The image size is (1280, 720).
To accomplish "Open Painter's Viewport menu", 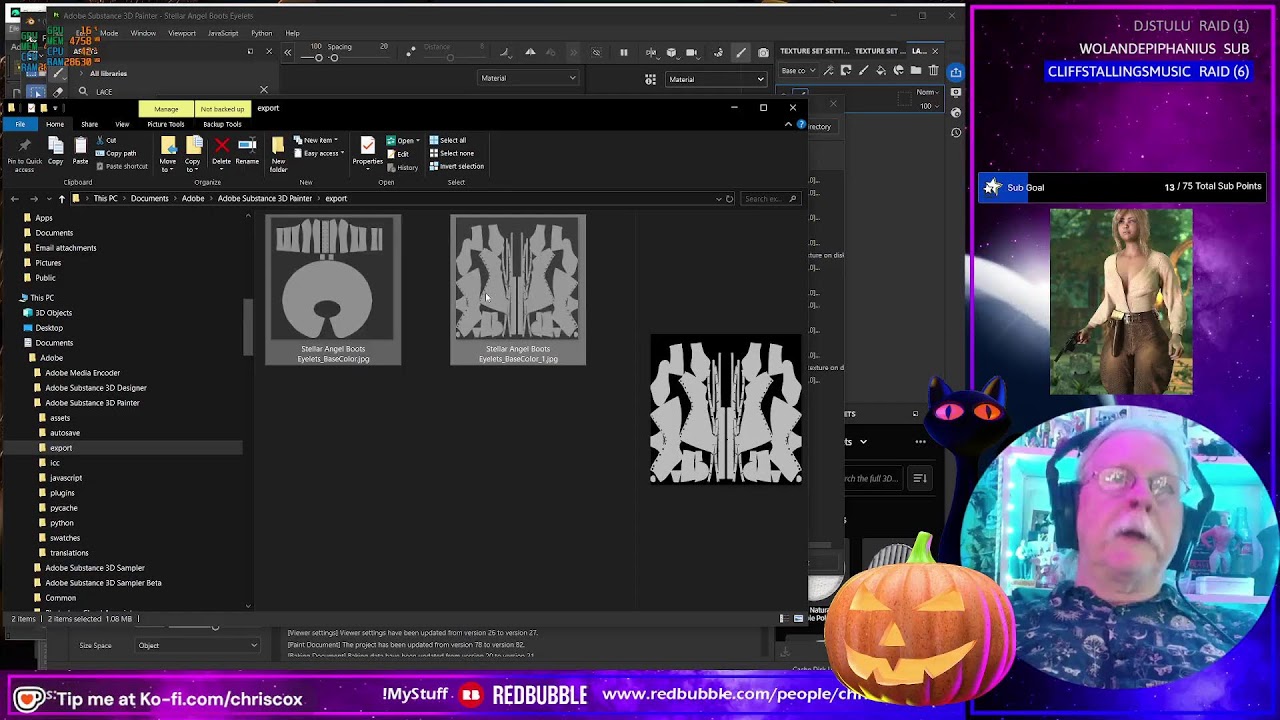I will point(182,33).
